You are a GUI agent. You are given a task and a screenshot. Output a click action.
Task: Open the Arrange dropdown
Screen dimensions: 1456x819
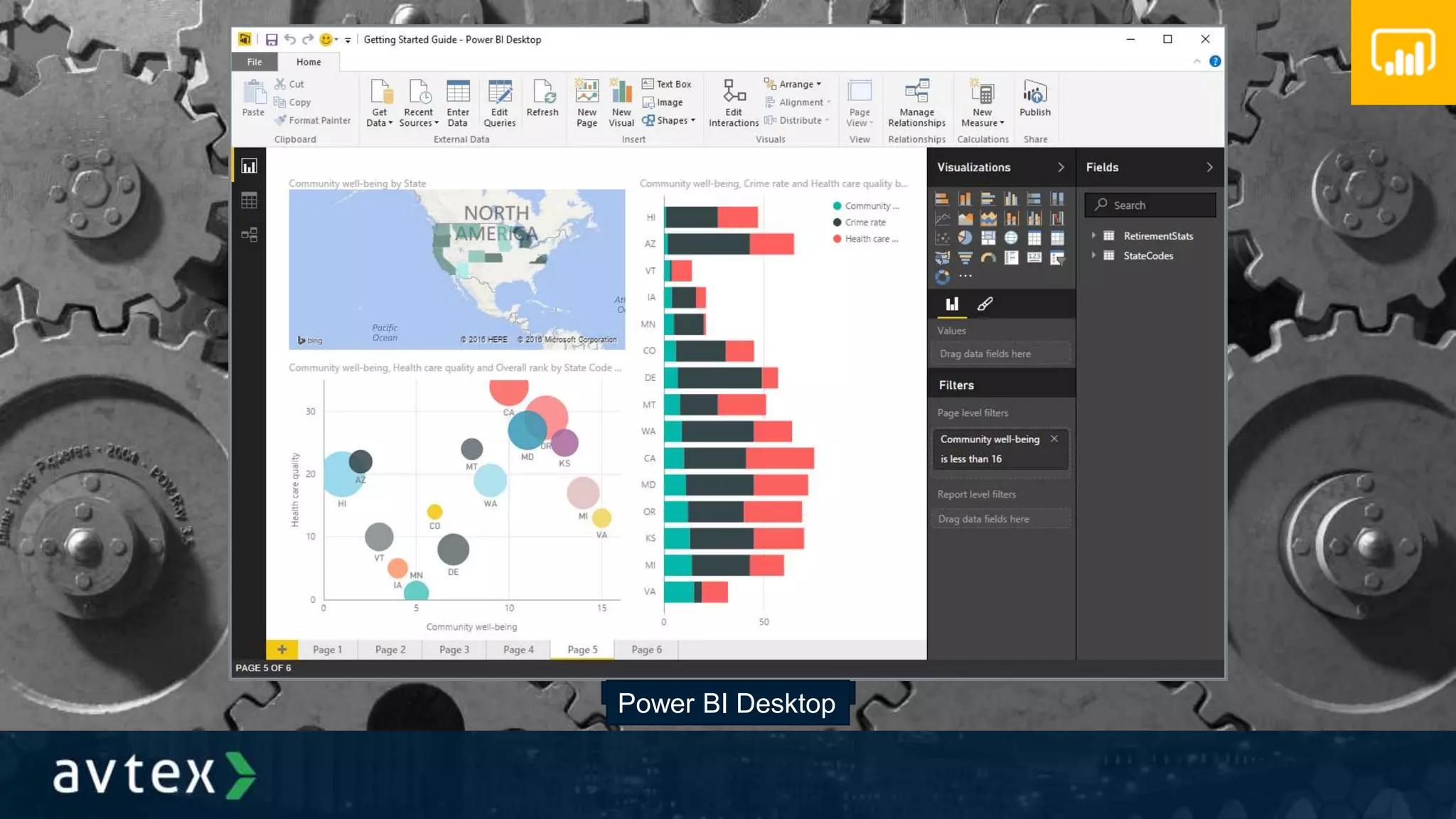pos(792,84)
